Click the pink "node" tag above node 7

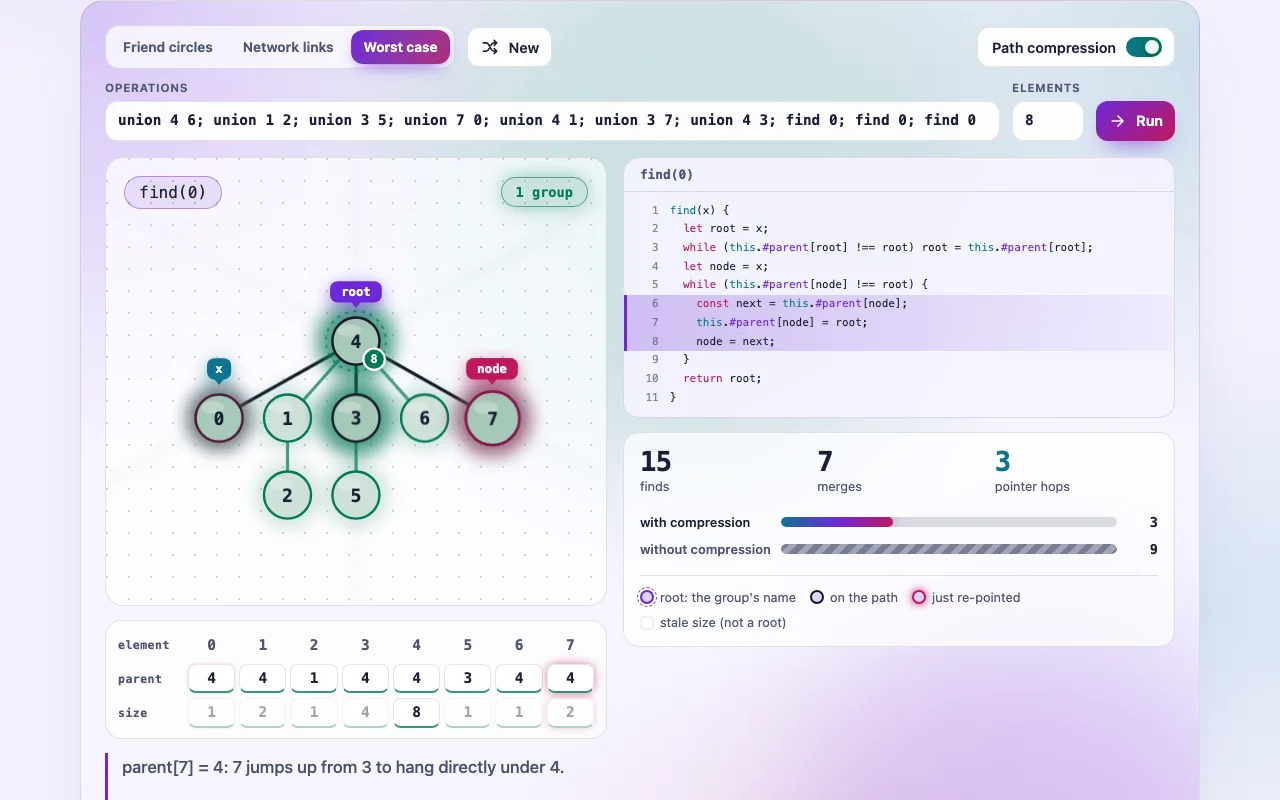(x=492, y=369)
